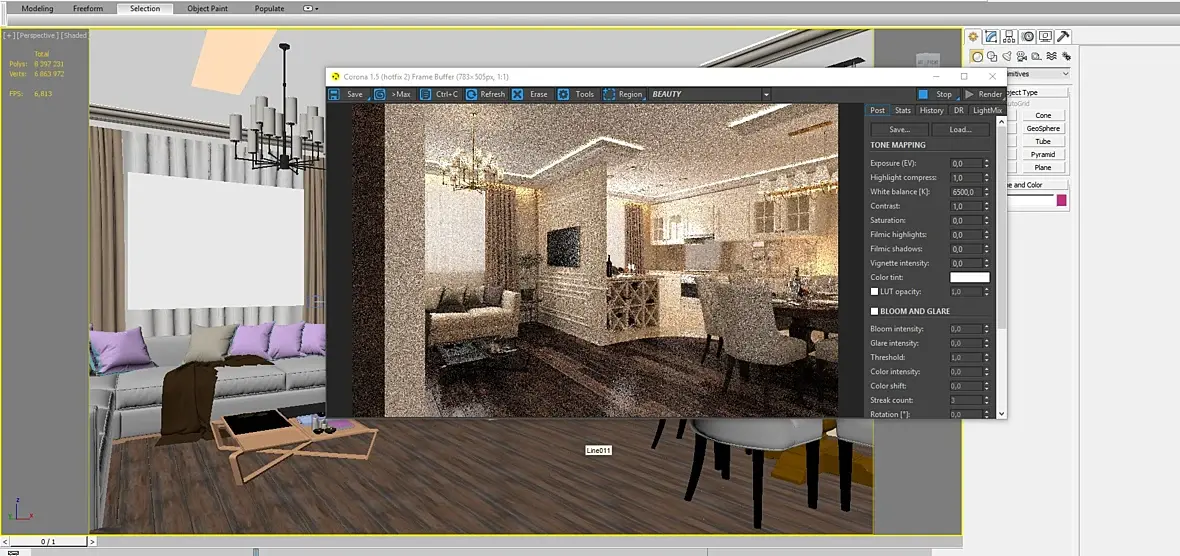Create a Plane primitive
Viewport: 1180px width, 556px height.
1043,168
